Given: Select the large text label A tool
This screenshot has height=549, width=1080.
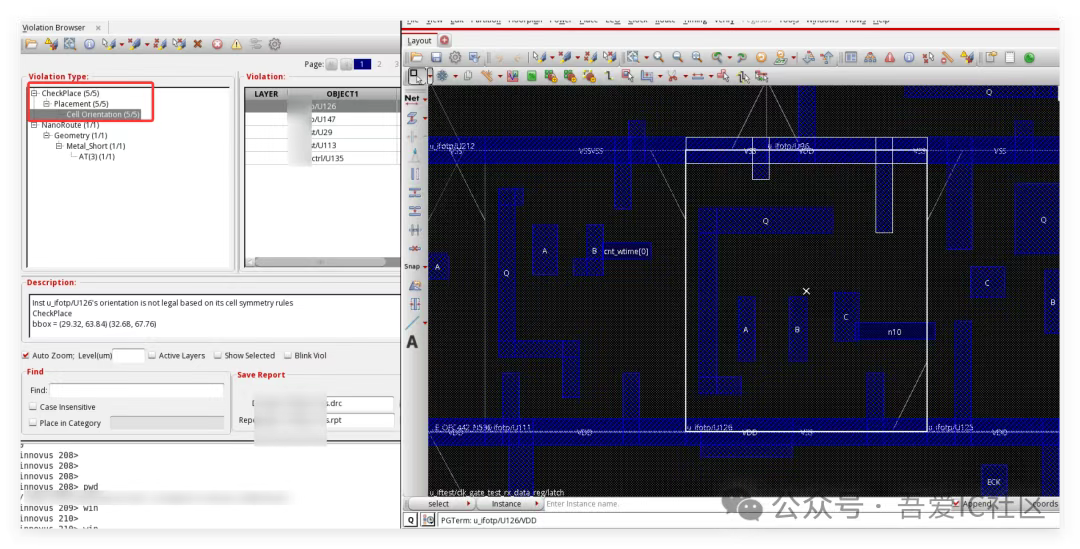Looking at the screenshot, I should coord(412,342).
